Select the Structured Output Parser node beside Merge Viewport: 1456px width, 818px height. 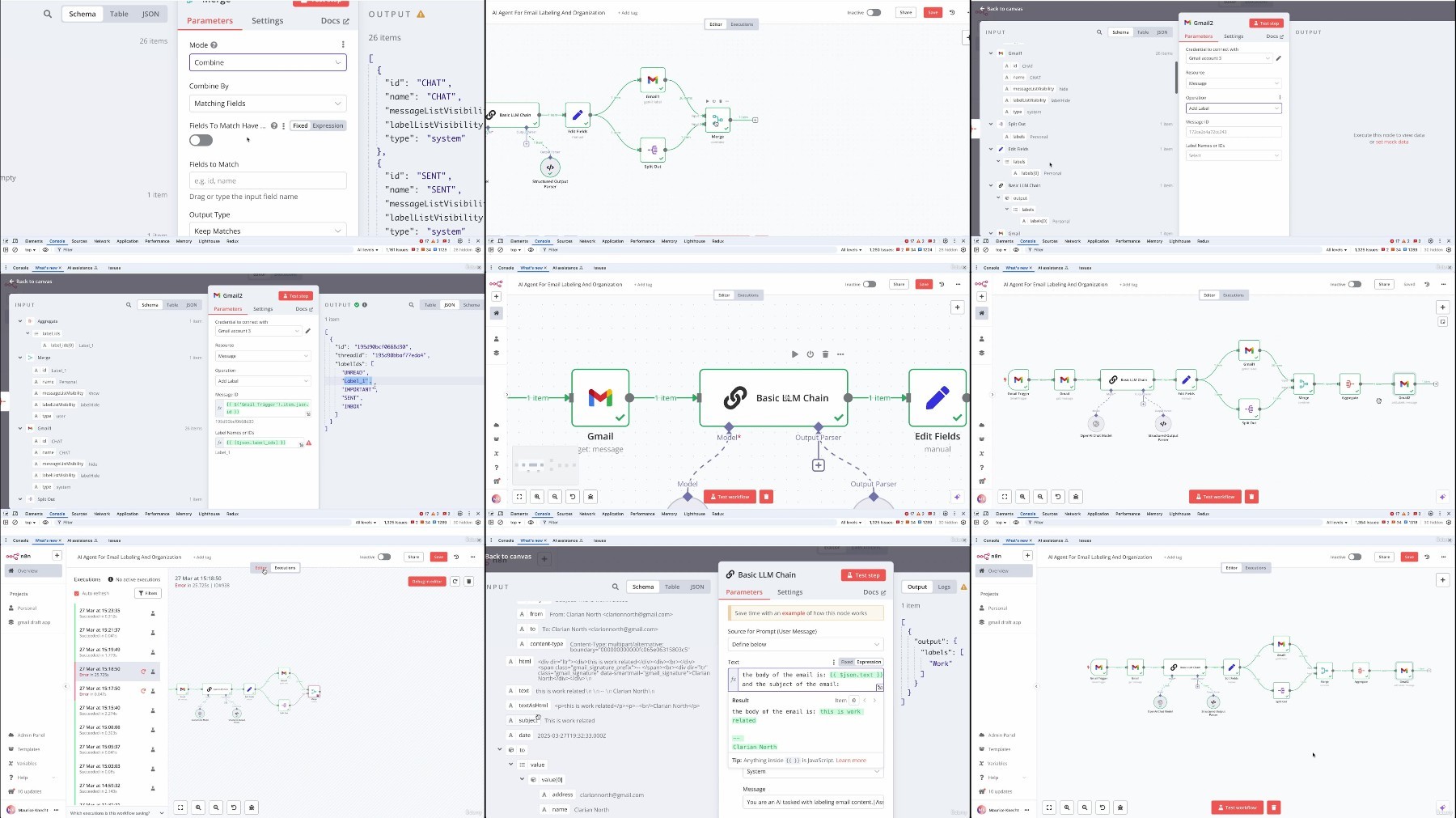pyautogui.click(x=550, y=167)
